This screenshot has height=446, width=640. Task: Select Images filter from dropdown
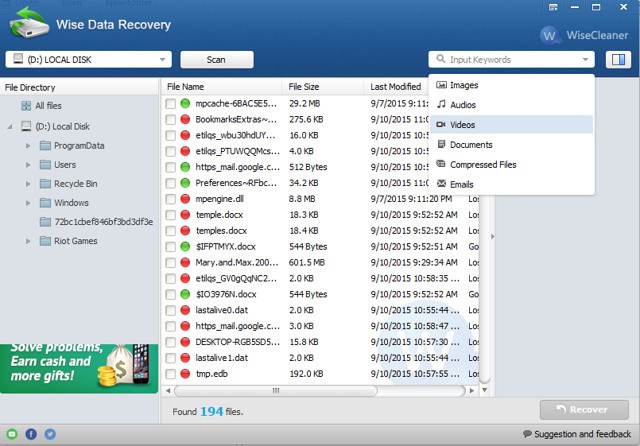tap(511, 85)
